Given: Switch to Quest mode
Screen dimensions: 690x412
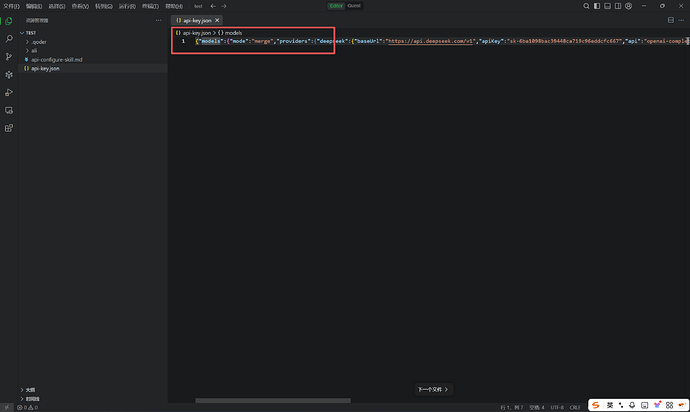Looking at the screenshot, I should pos(353,6).
